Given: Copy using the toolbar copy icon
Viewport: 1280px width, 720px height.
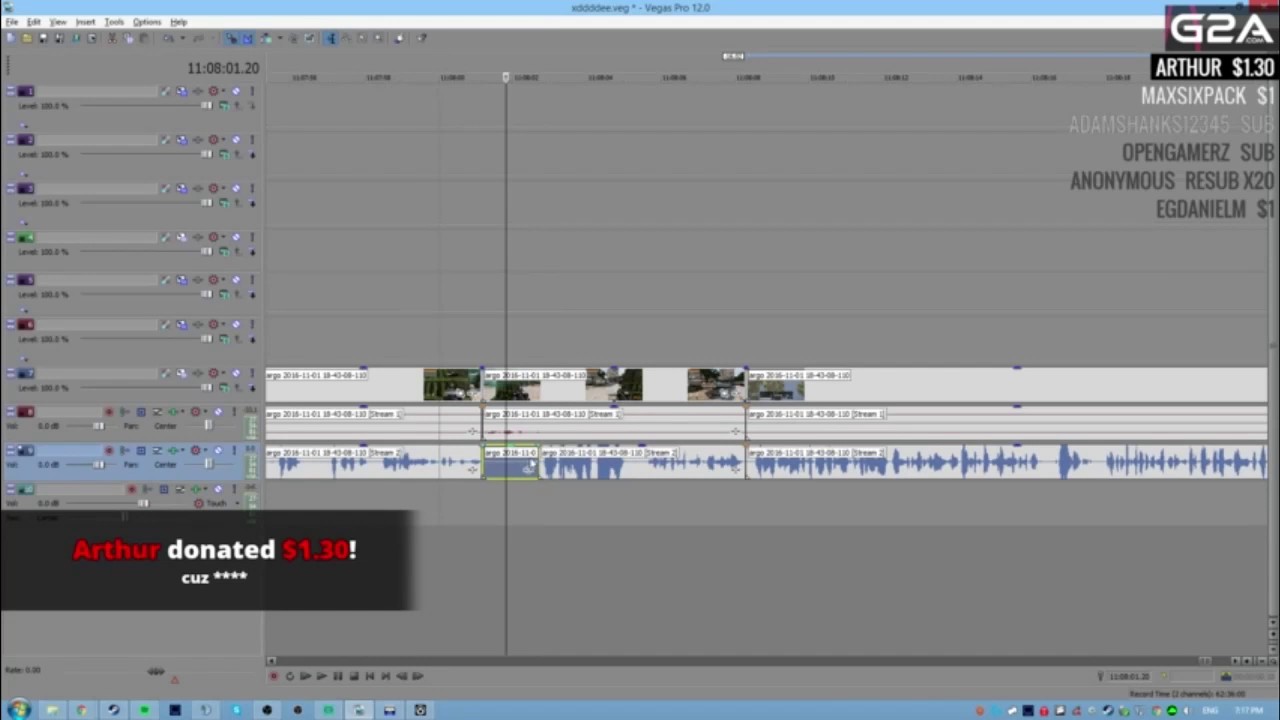Looking at the screenshot, I should tap(129, 38).
